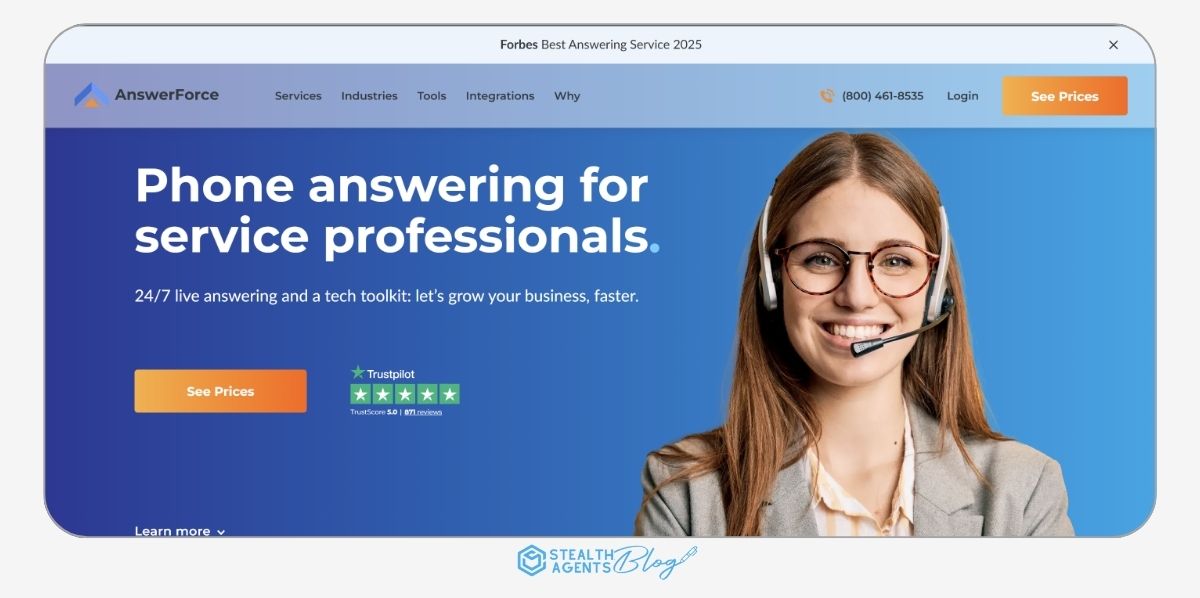The width and height of the screenshot is (1200, 598).
Task: Open the Services navigation menu
Action: (x=298, y=96)
